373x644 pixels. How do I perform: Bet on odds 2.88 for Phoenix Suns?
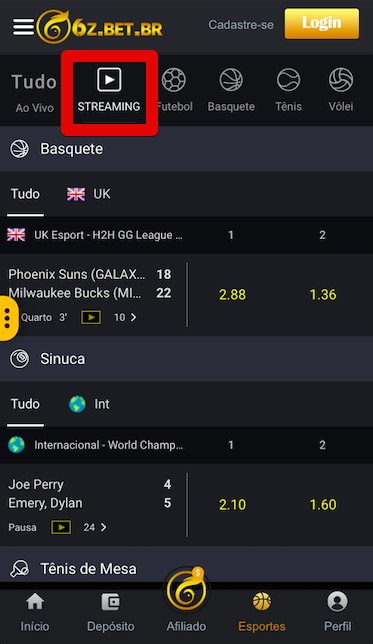(233, 294)
